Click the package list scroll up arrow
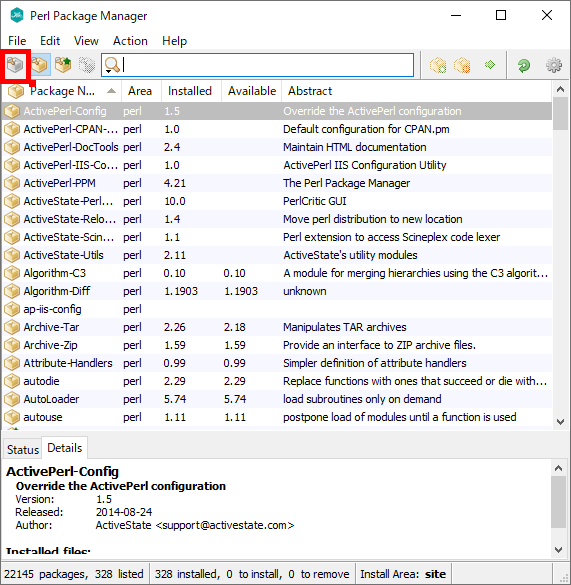Viewport: 571px width, 585px height. pos(560,90)
